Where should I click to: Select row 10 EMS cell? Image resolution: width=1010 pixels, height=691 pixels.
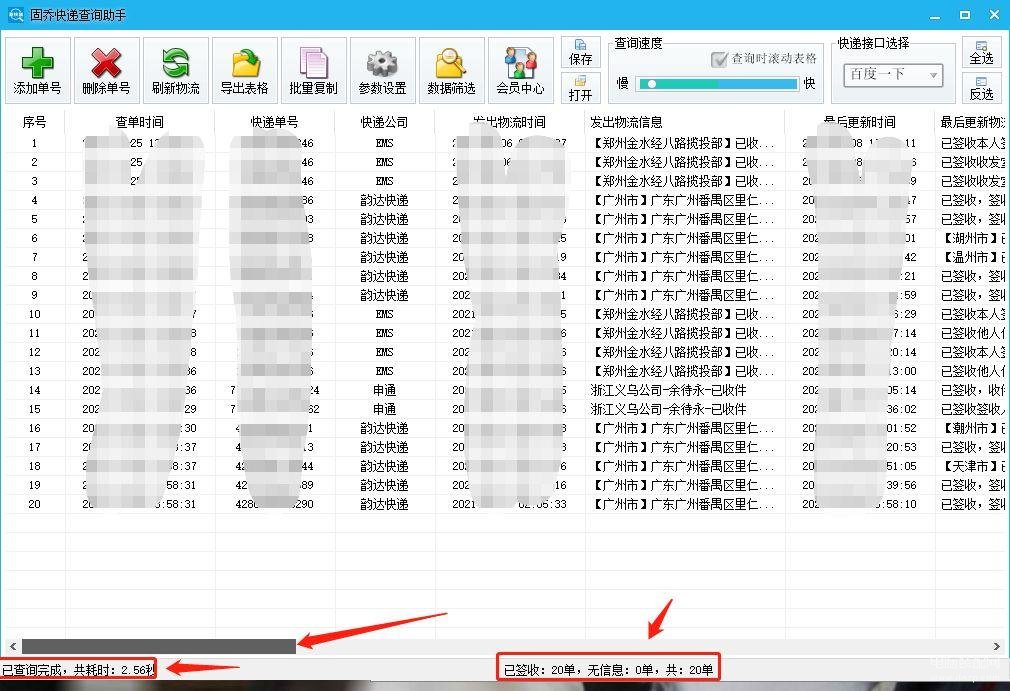(385, 314)
